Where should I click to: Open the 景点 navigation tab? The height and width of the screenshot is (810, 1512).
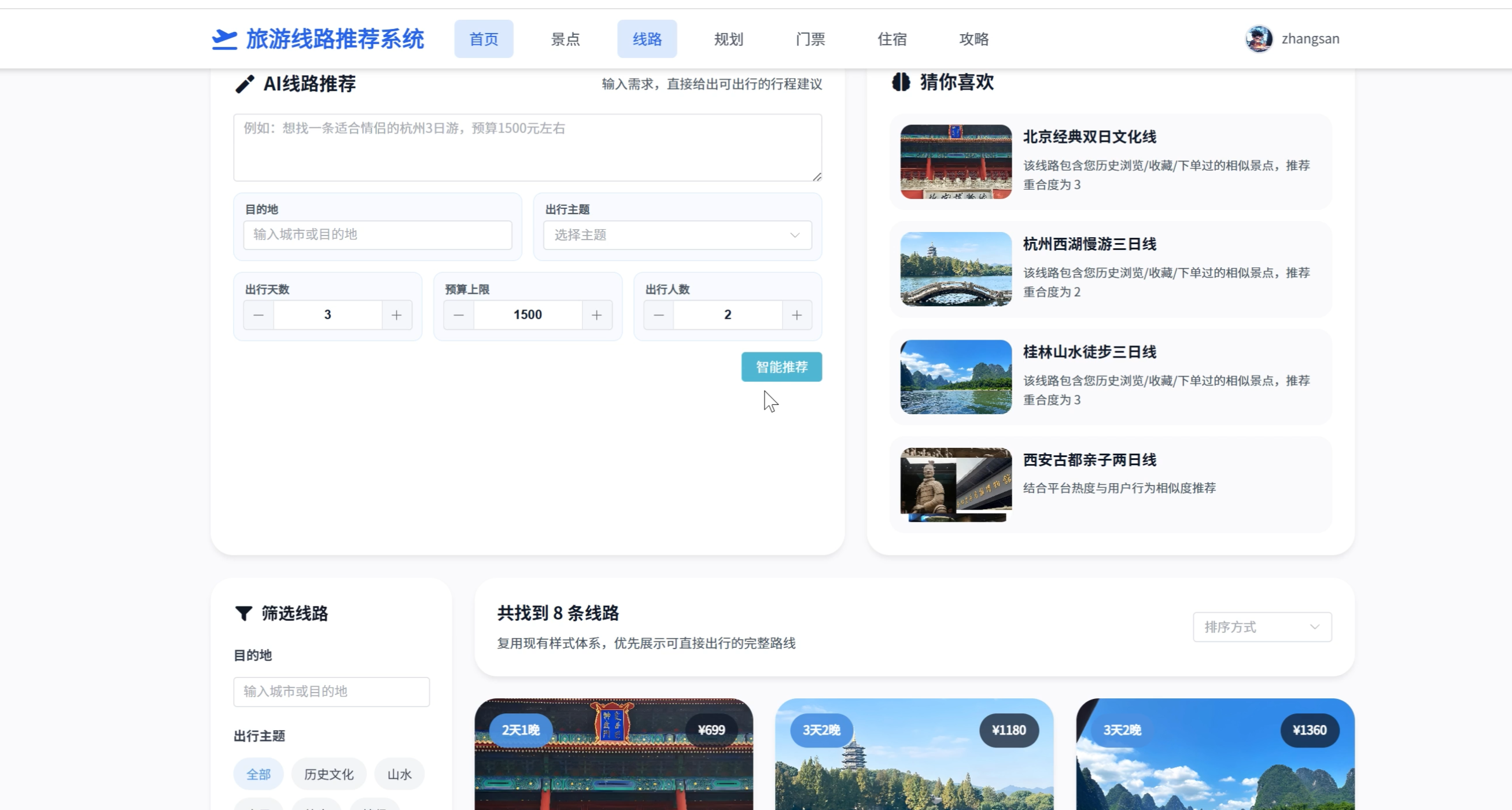coord(565,39)
